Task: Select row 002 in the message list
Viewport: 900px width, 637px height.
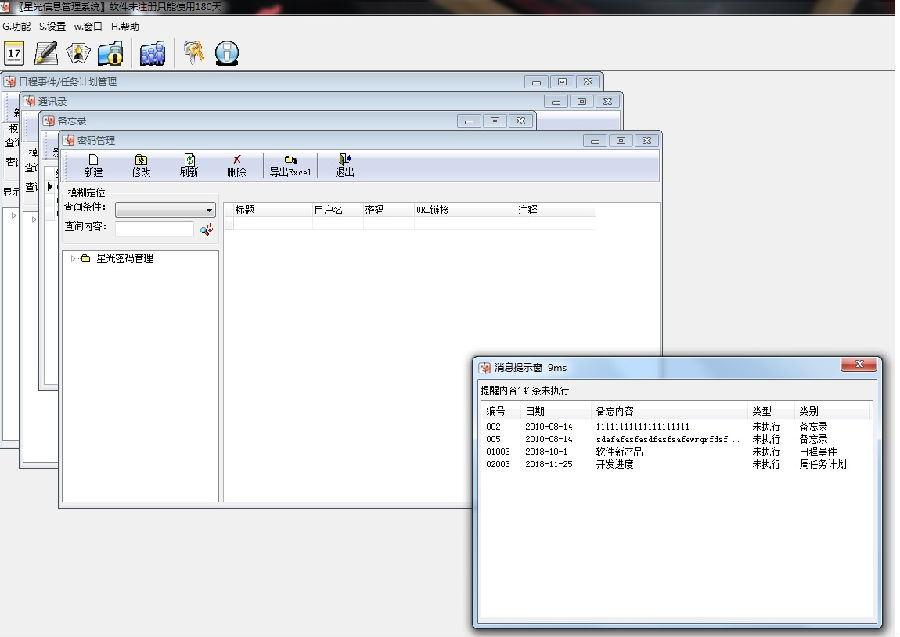Action: [x=676, y=426]
